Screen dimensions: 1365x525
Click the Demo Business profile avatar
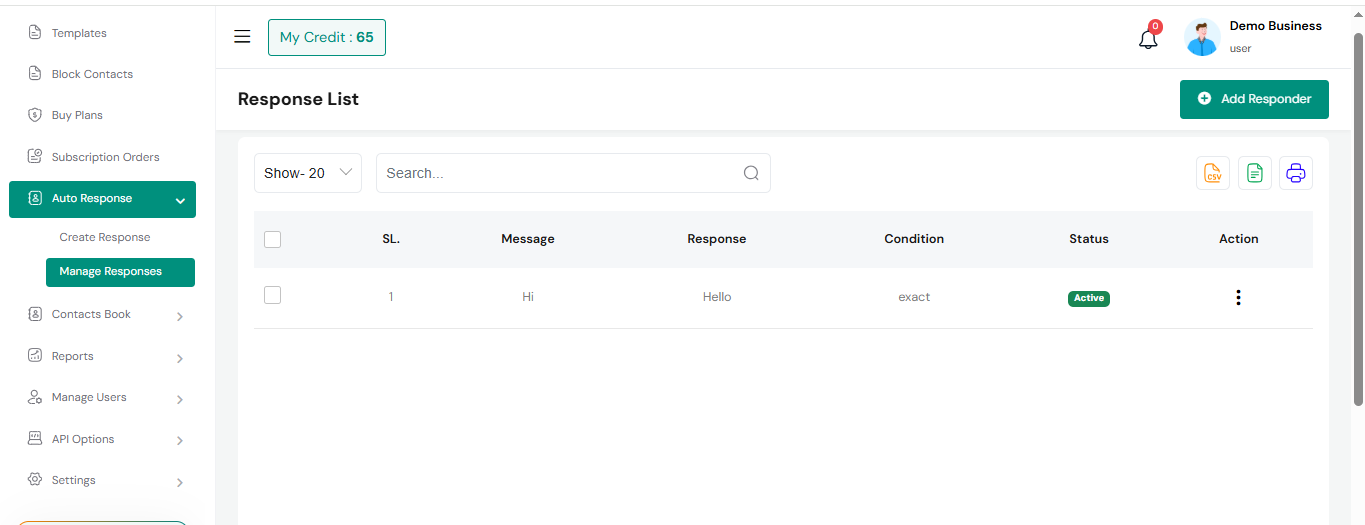click(1202, 38)
